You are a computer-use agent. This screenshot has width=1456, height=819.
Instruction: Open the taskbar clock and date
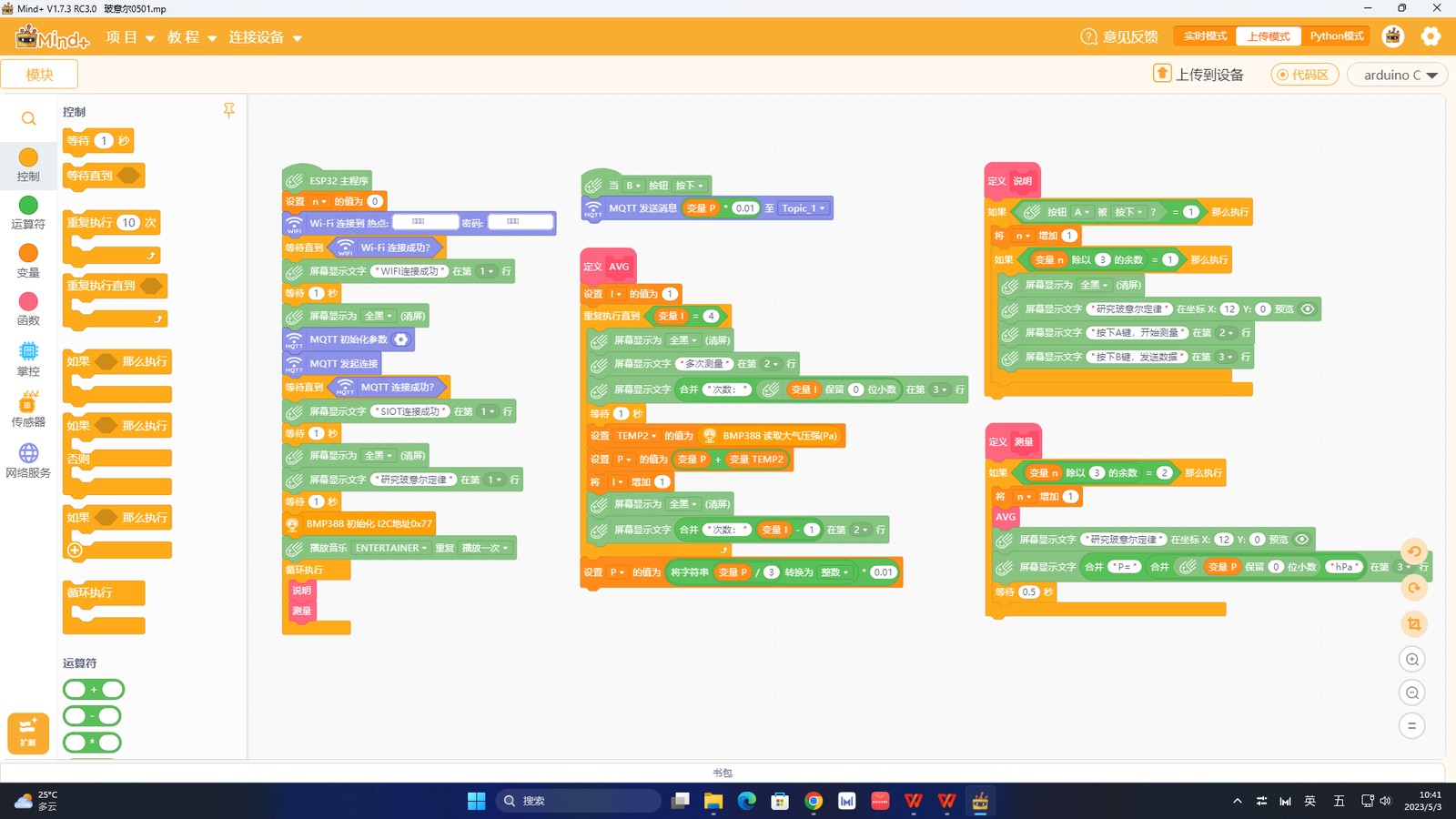tap(1422, 801)
